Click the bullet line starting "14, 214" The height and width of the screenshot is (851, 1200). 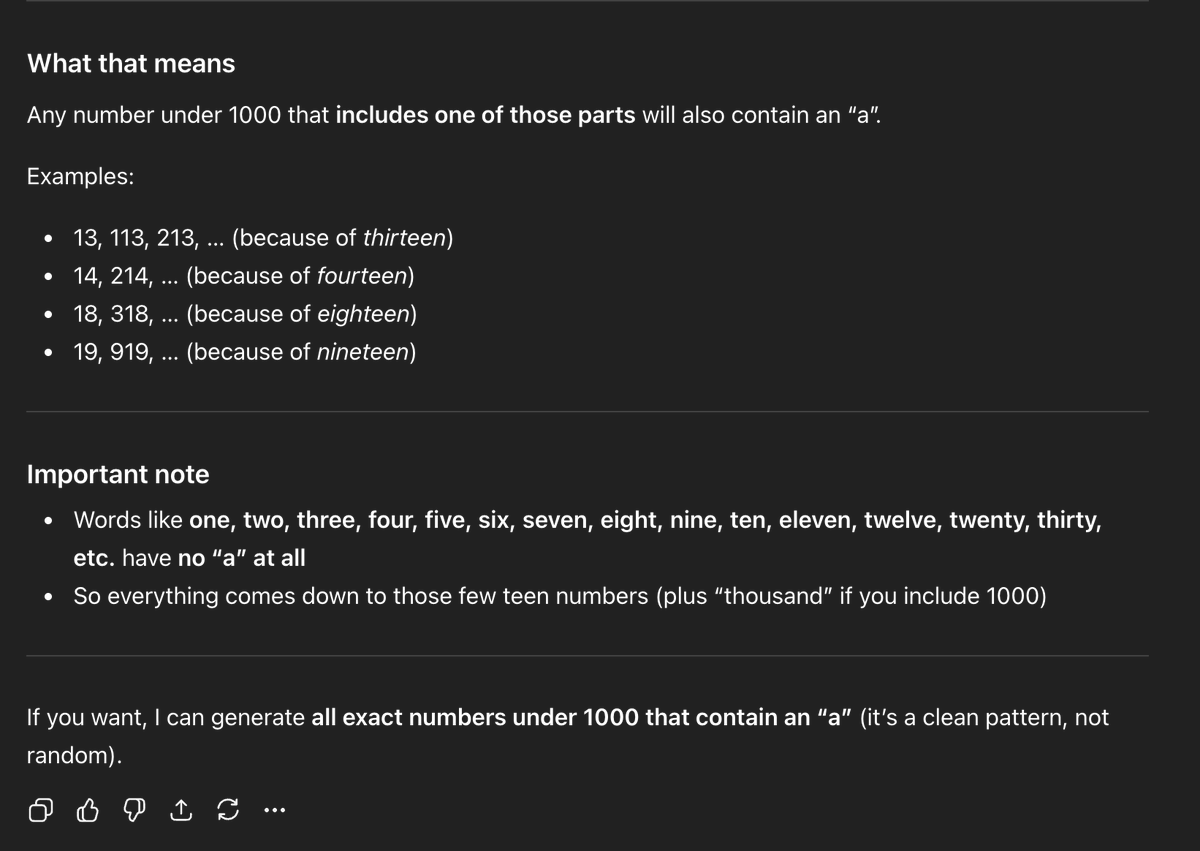click(x=243, y=276)
